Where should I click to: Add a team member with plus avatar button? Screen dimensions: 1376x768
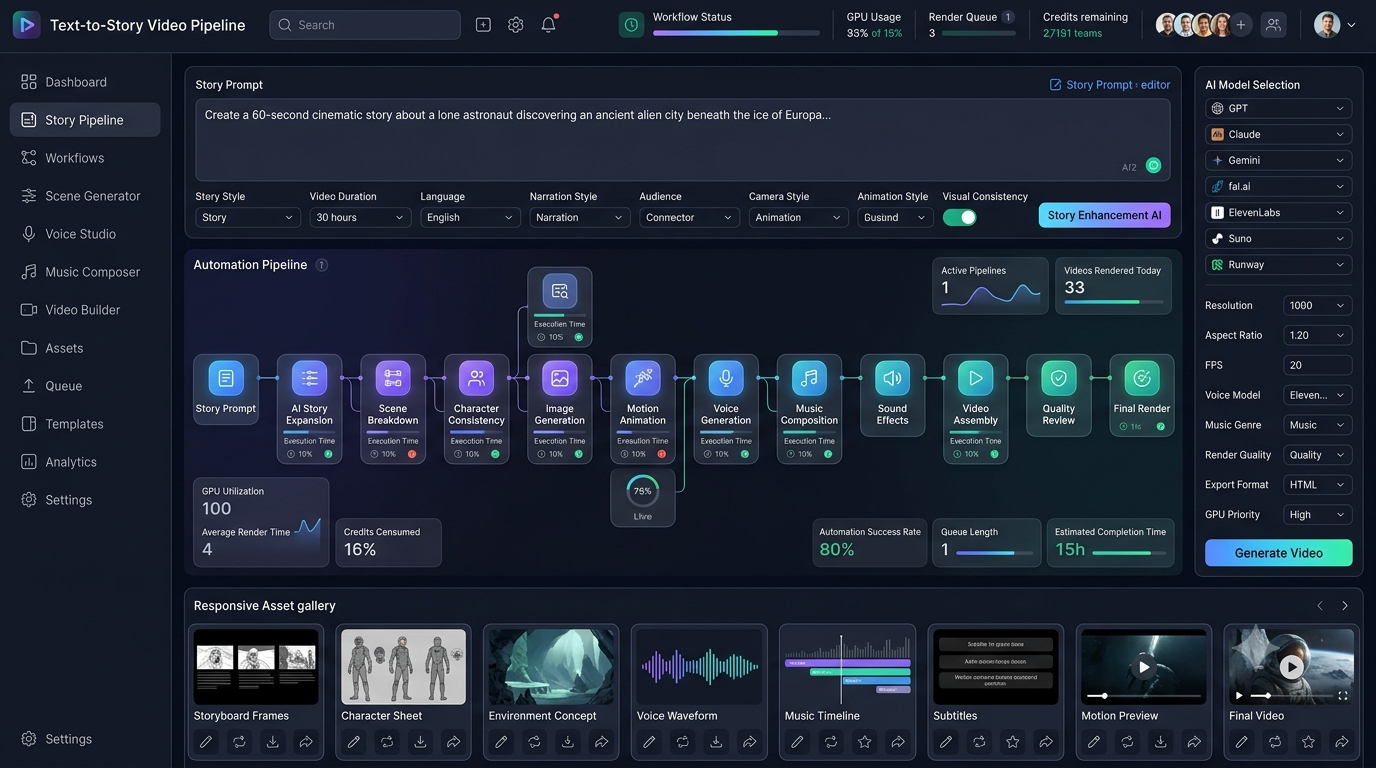tap(1241, 25)
